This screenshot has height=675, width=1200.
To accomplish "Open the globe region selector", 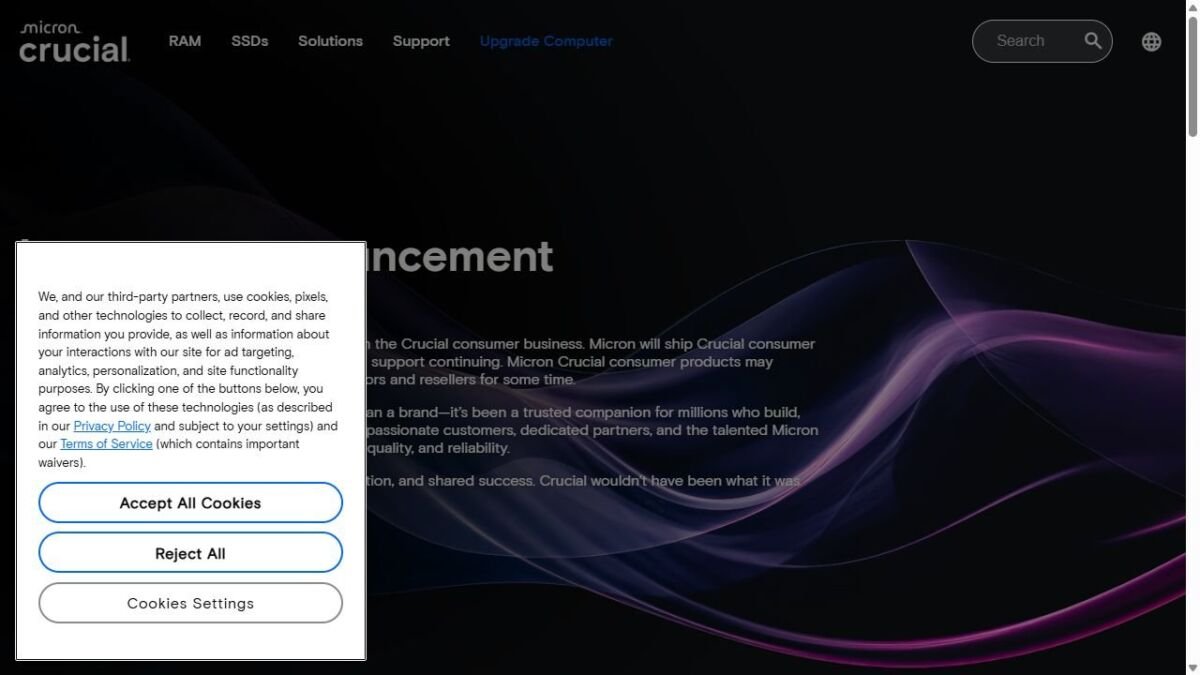I will (1152, 42).
